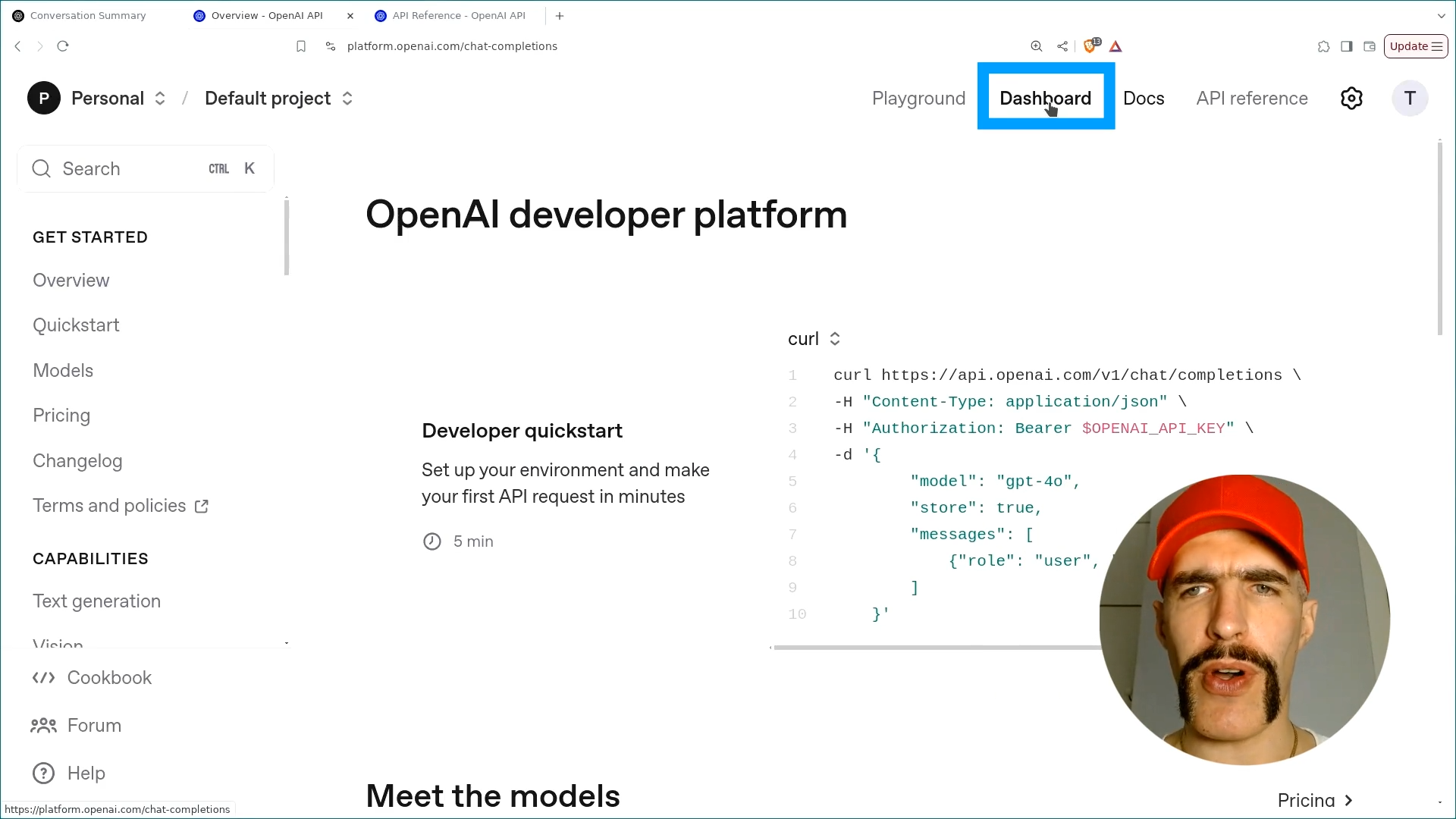Open Brave Shields lion icon
The height and width of the screenshot is (819, 1456).
tap(1090, 46)
